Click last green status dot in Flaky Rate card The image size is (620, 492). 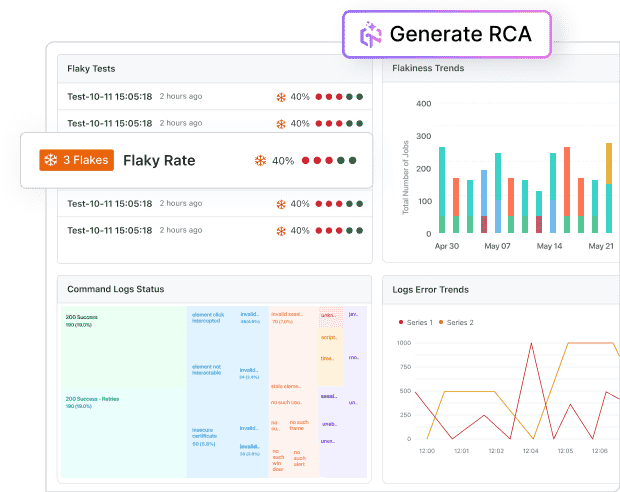point(353,160)
